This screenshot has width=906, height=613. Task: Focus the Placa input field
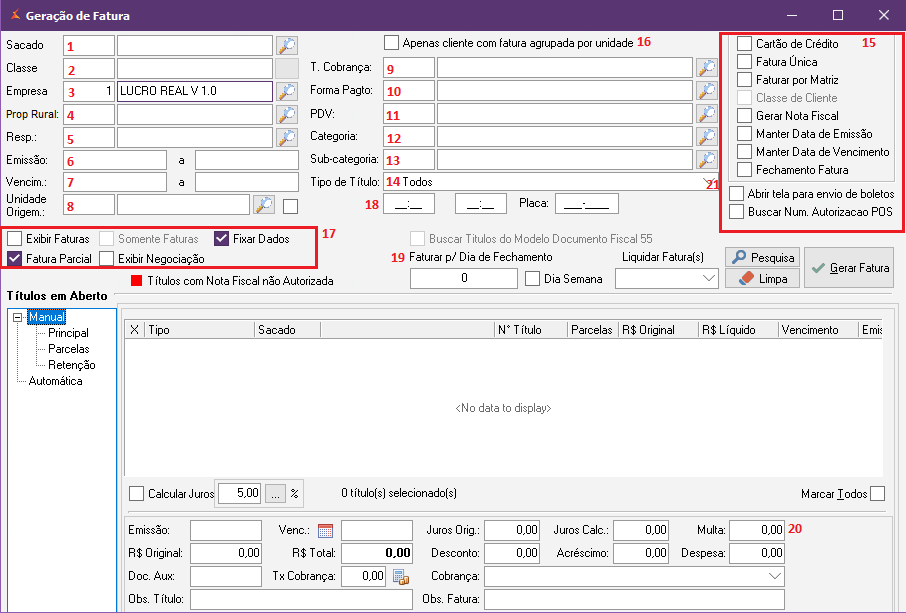coord(586,203)
